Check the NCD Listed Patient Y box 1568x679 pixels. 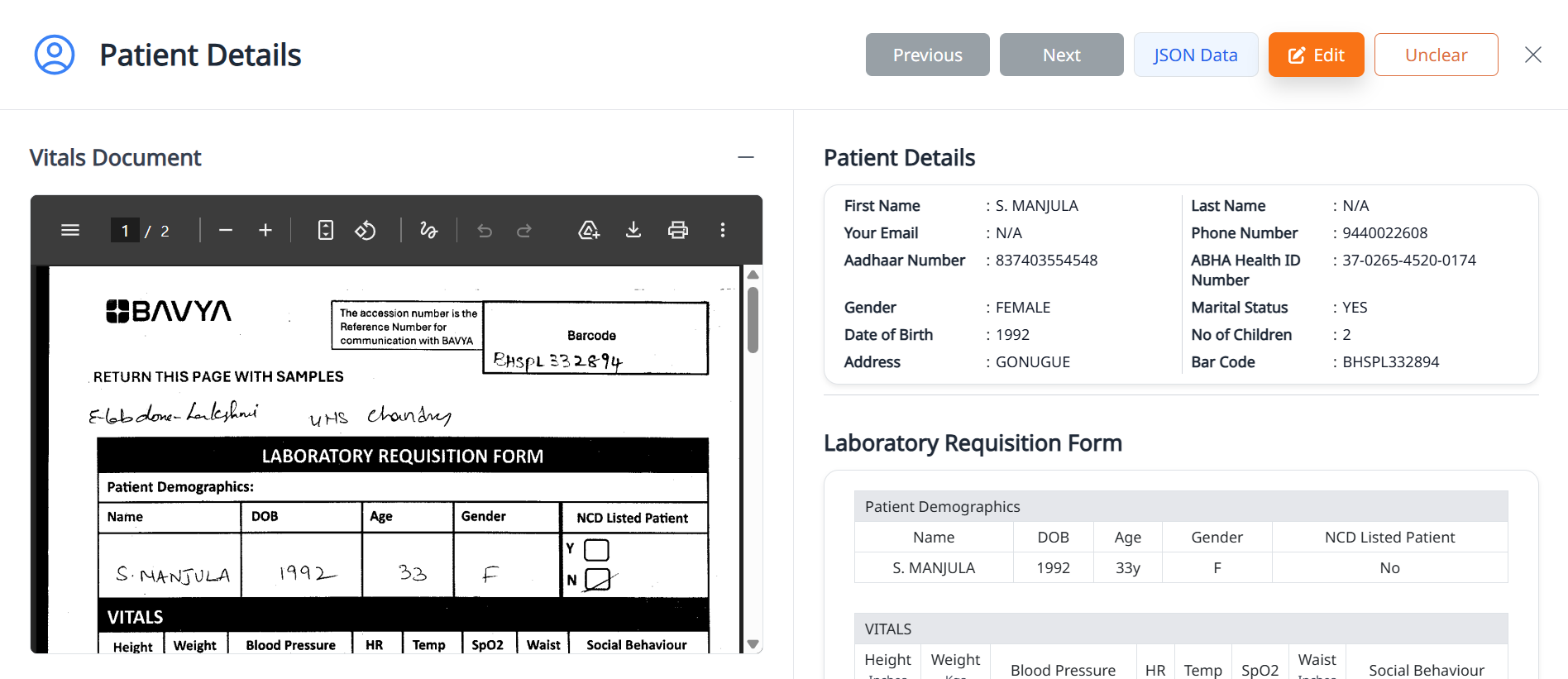coord(596,550)
